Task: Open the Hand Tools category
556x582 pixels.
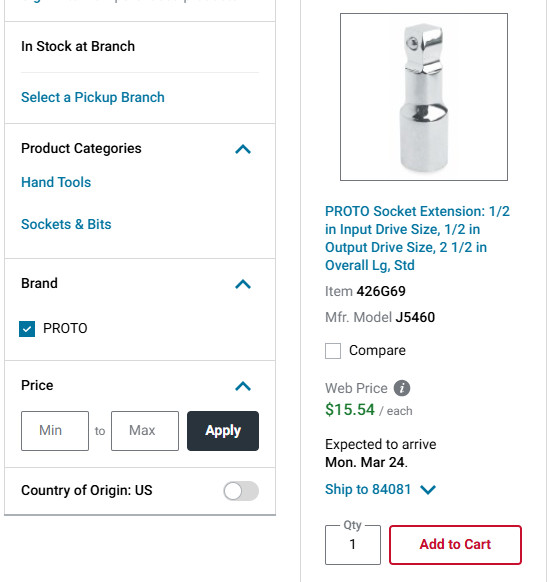Action: (56, 182)
